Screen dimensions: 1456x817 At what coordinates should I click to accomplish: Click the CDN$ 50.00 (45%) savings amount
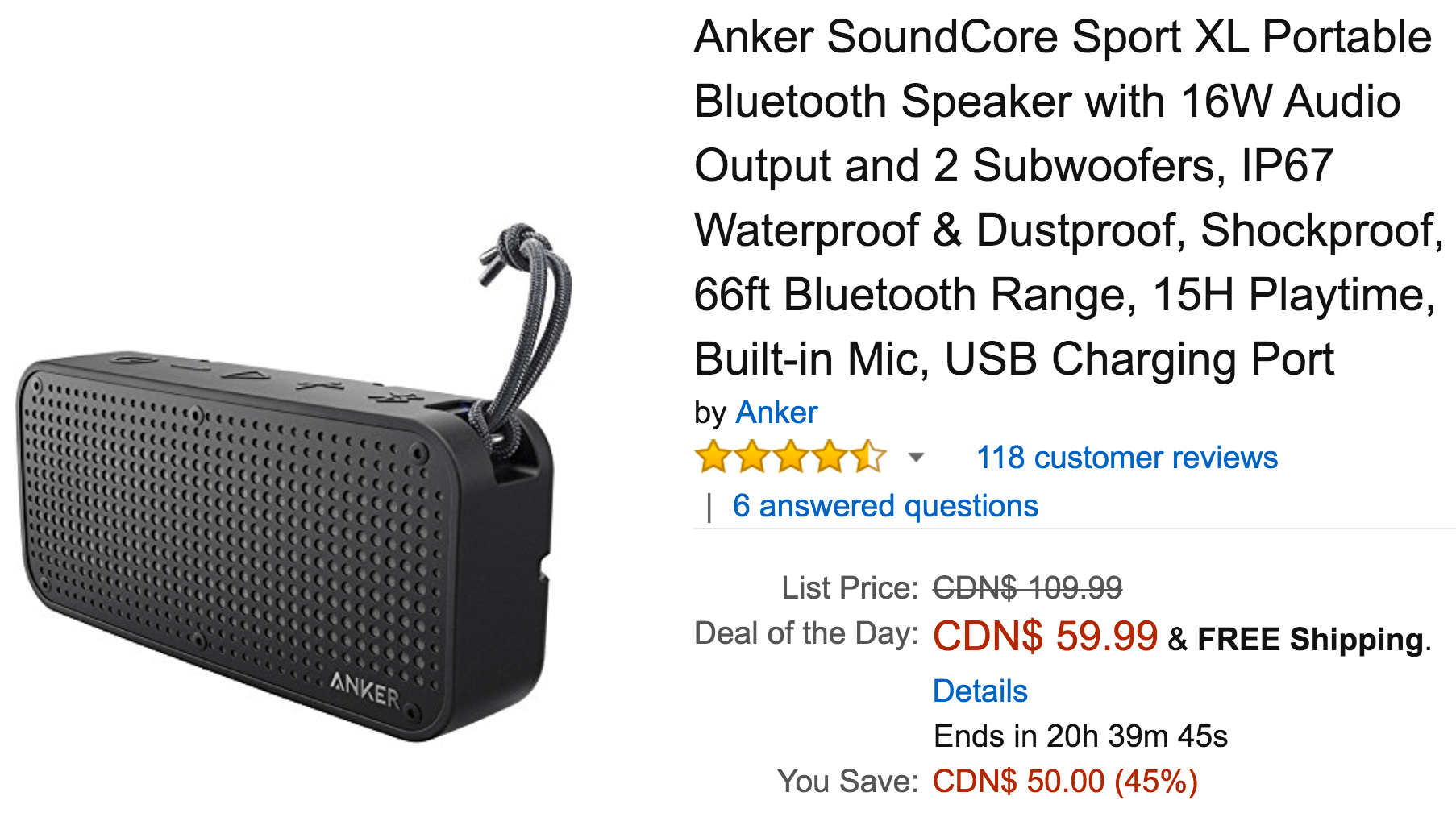click(x=1065, y=782)
